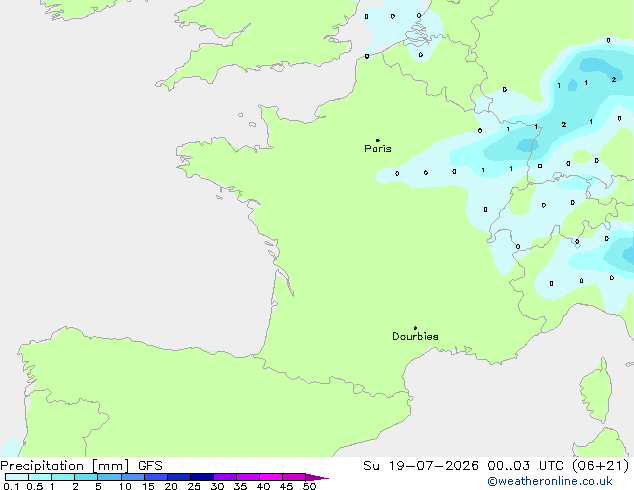Click the 50 legend value

pos(309,486)
